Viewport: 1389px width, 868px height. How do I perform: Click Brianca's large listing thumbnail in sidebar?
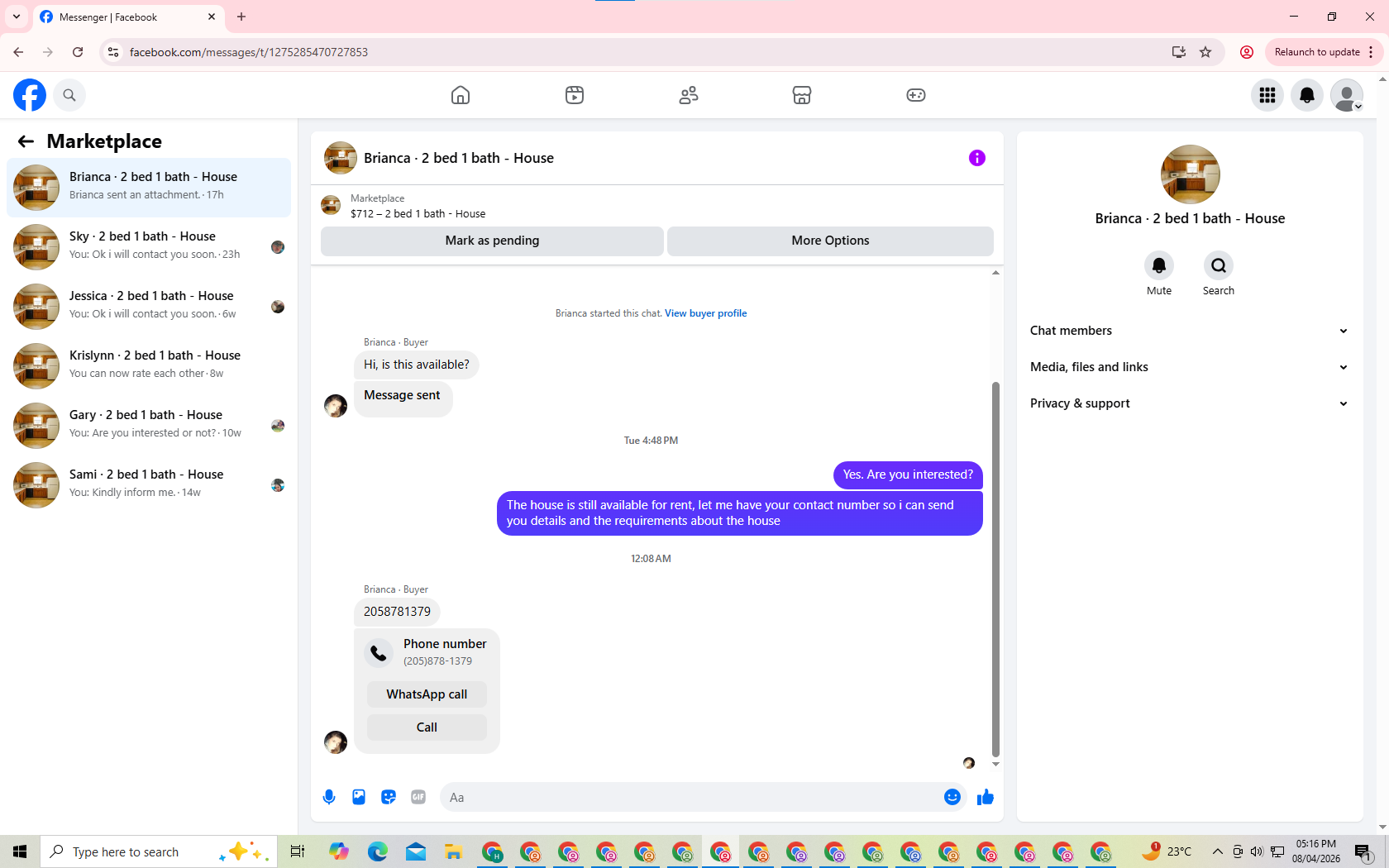click(1190, 174)
